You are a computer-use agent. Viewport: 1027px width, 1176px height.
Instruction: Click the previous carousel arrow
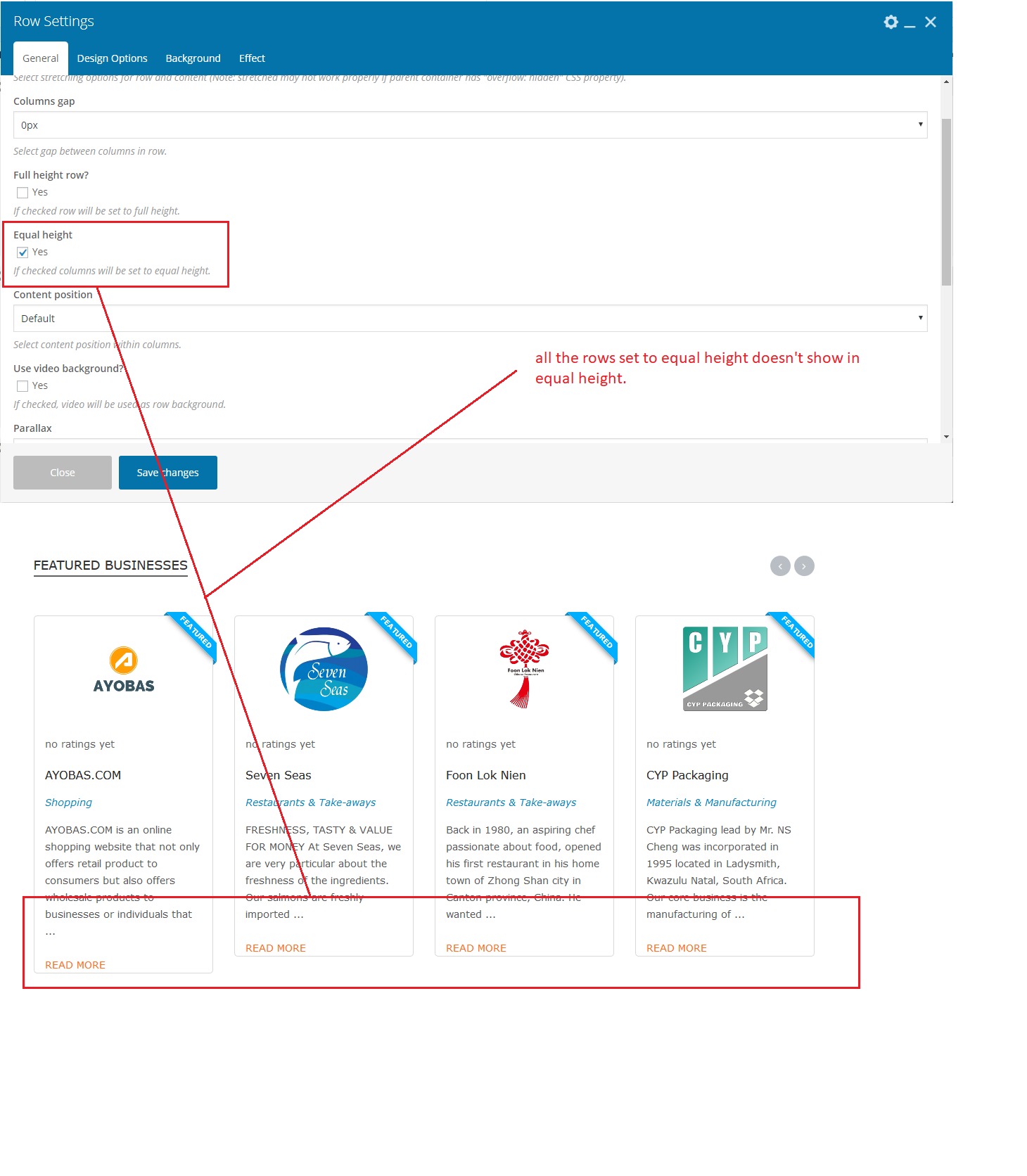pos(780,566)
